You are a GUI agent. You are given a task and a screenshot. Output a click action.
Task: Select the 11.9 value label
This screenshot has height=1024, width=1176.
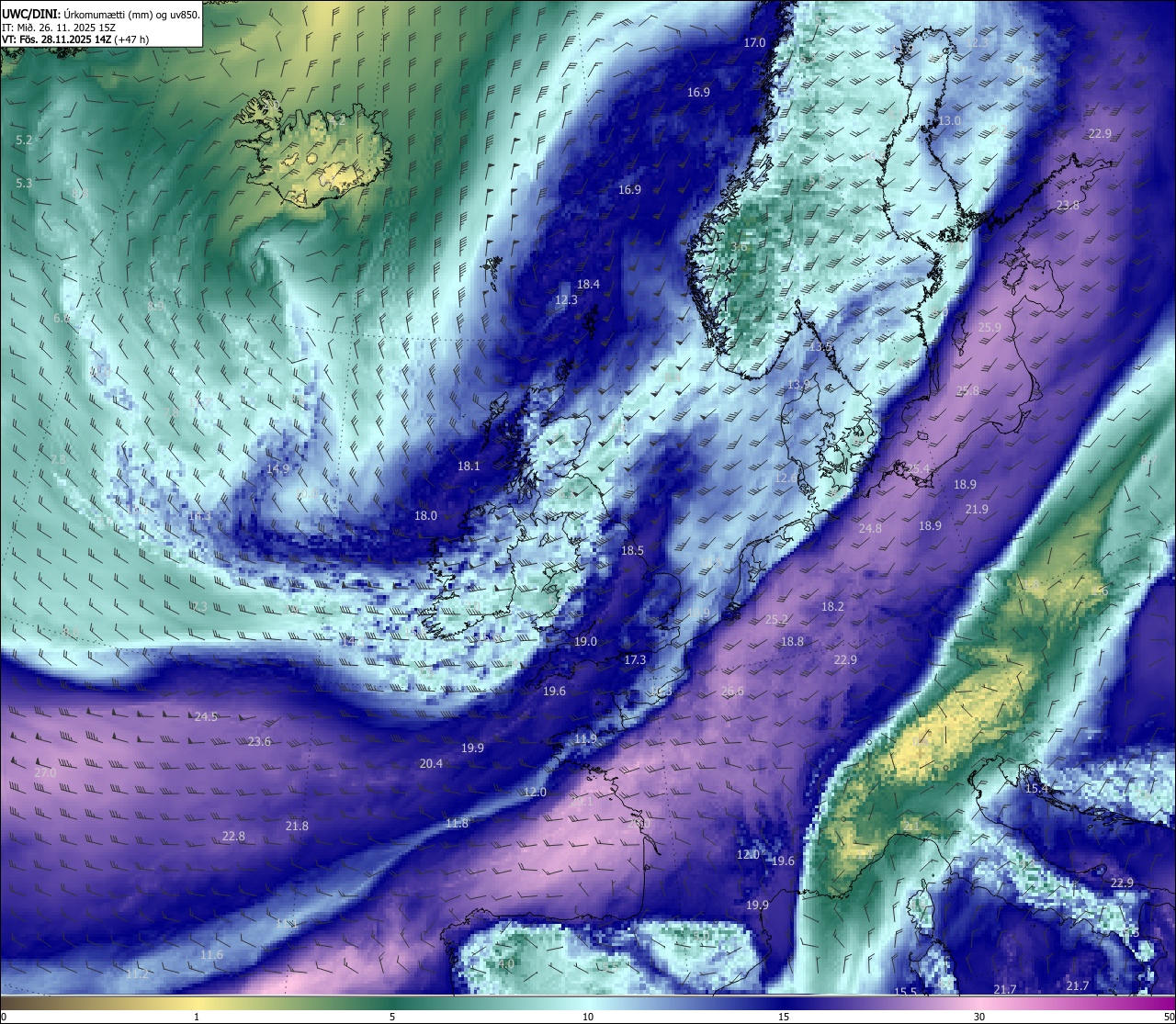coord(585,737)
